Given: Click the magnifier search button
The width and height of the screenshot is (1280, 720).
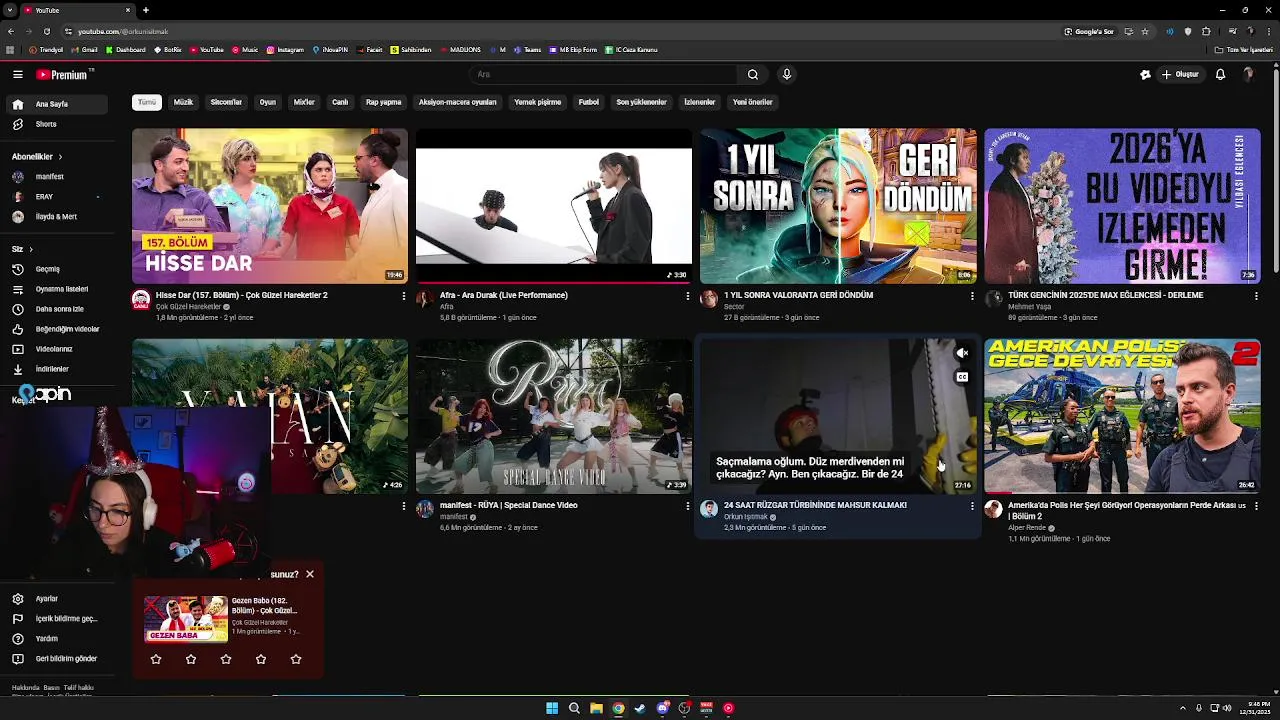Looking at the screenshot, I should tap(753, 74).
